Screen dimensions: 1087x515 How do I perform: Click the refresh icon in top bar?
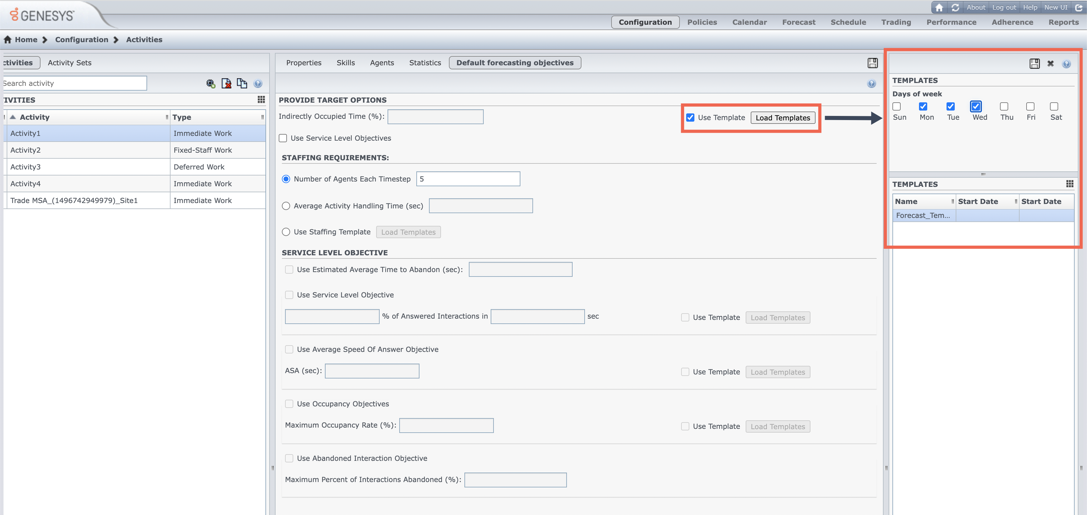[x=955, y=7]
